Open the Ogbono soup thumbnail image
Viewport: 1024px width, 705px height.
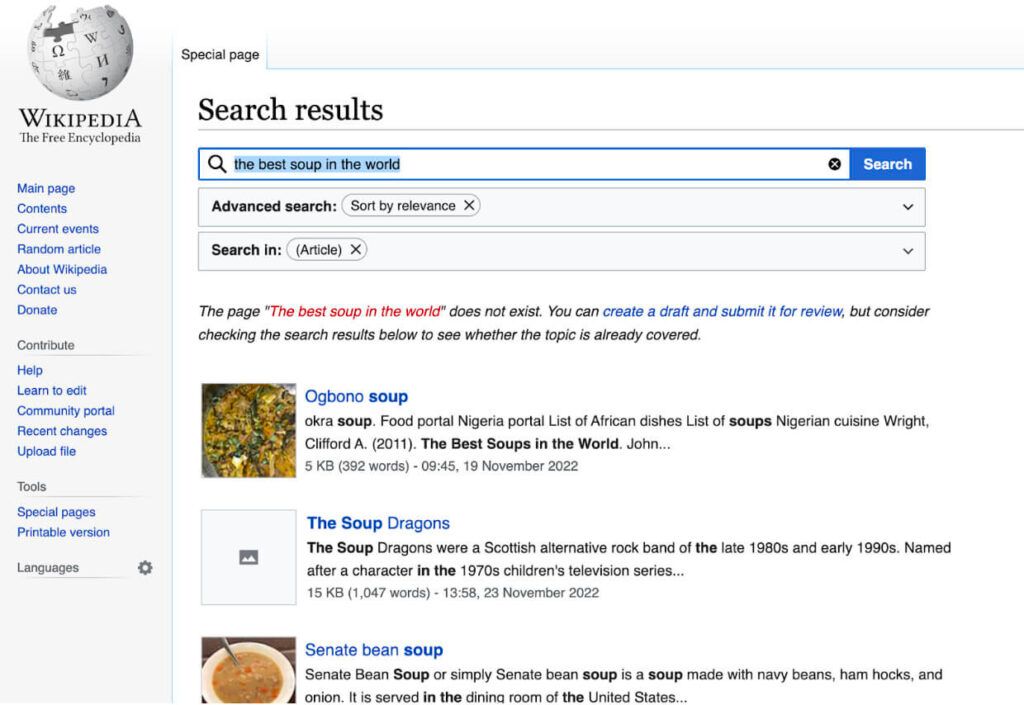(x=249, y=430)
